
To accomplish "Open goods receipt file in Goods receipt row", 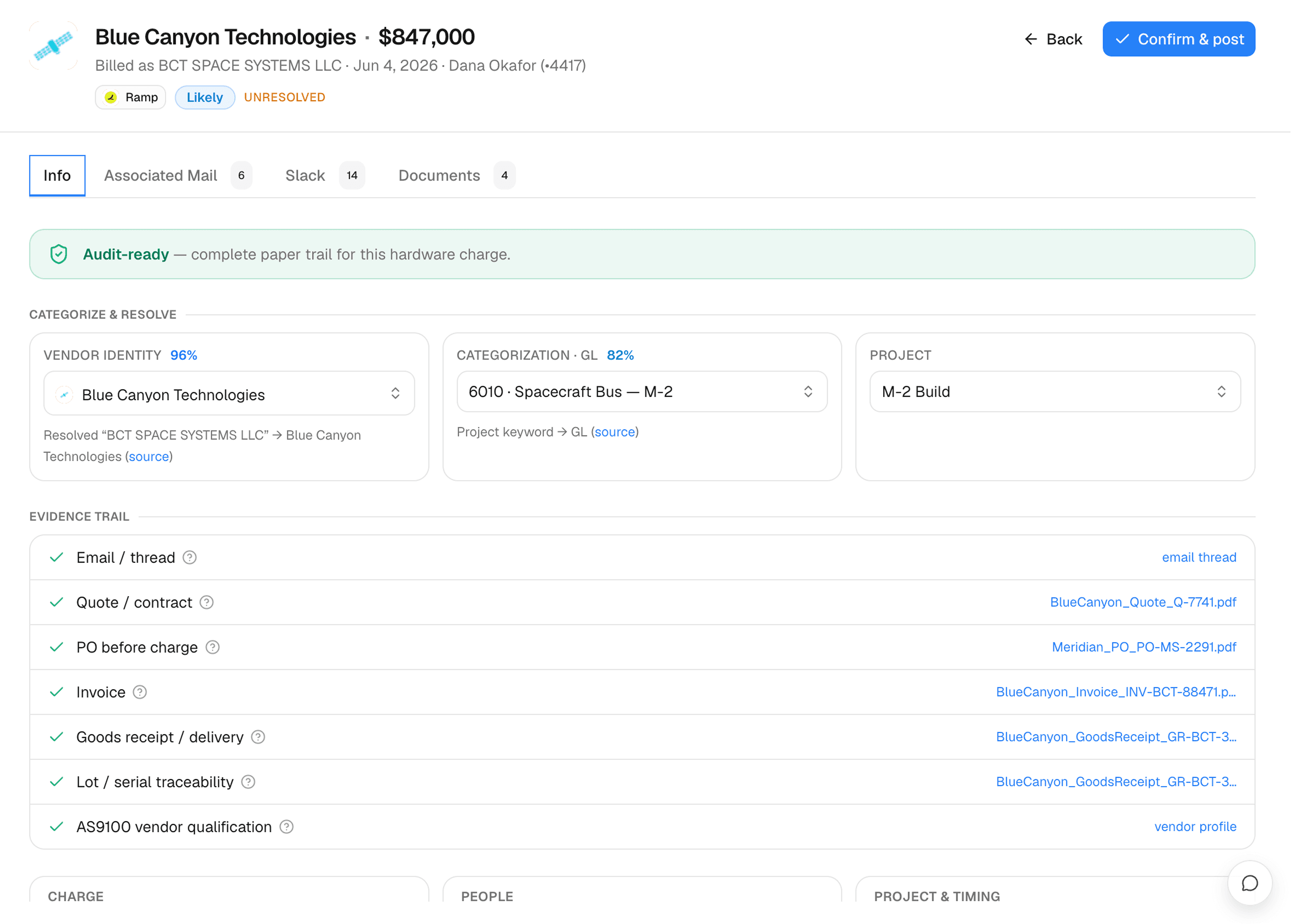I will point(1116,737).
